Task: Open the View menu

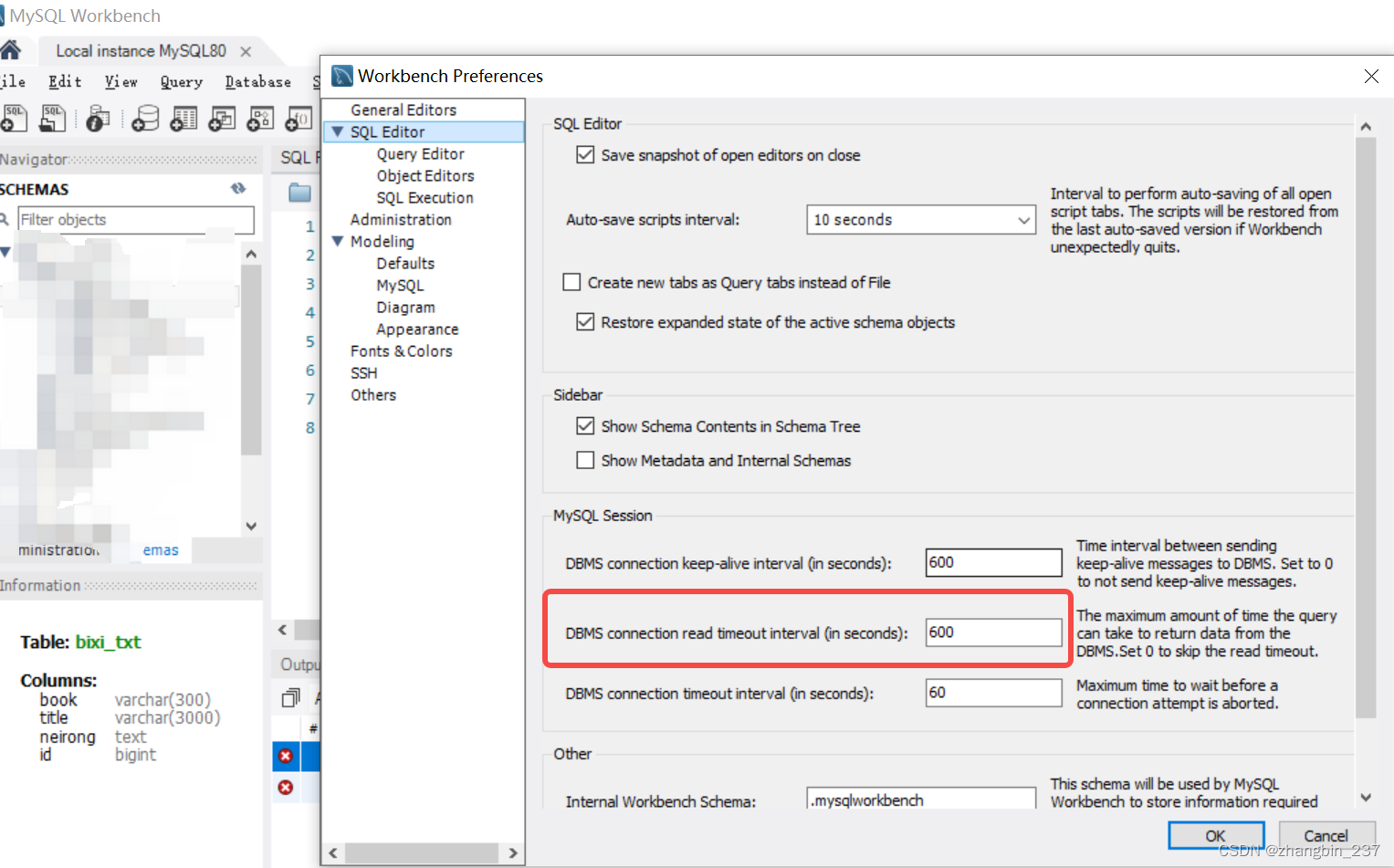Action: coord(121,81)
